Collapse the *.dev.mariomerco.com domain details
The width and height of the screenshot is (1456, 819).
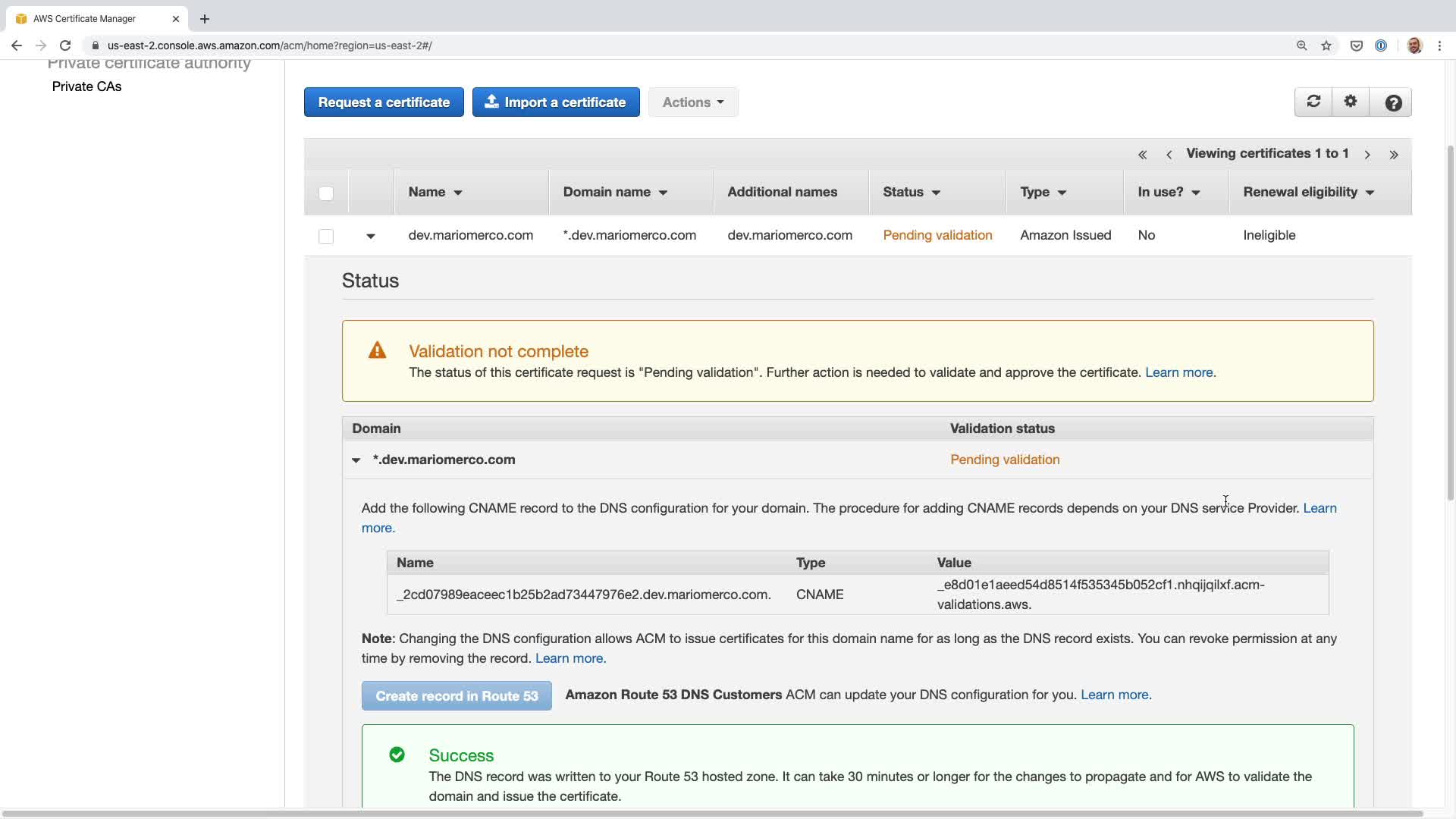click(356, 460)
